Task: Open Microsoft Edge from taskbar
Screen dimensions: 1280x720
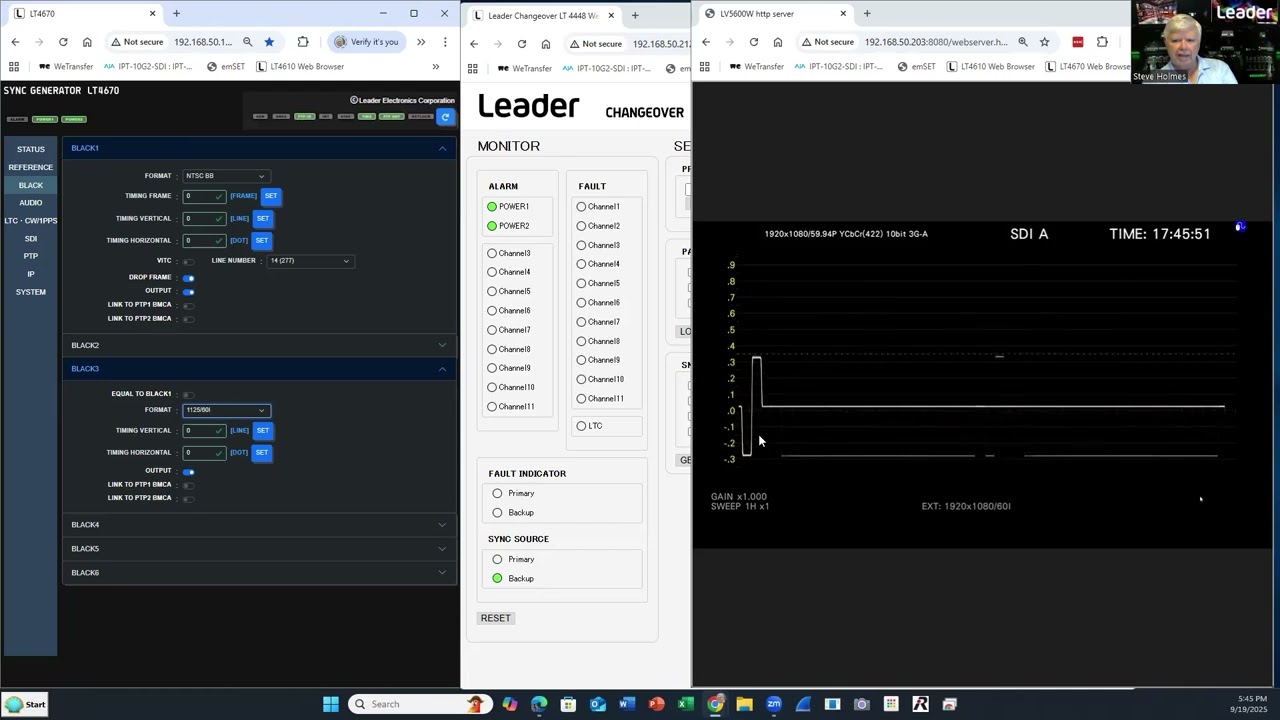Action: [x=539, y=704]
